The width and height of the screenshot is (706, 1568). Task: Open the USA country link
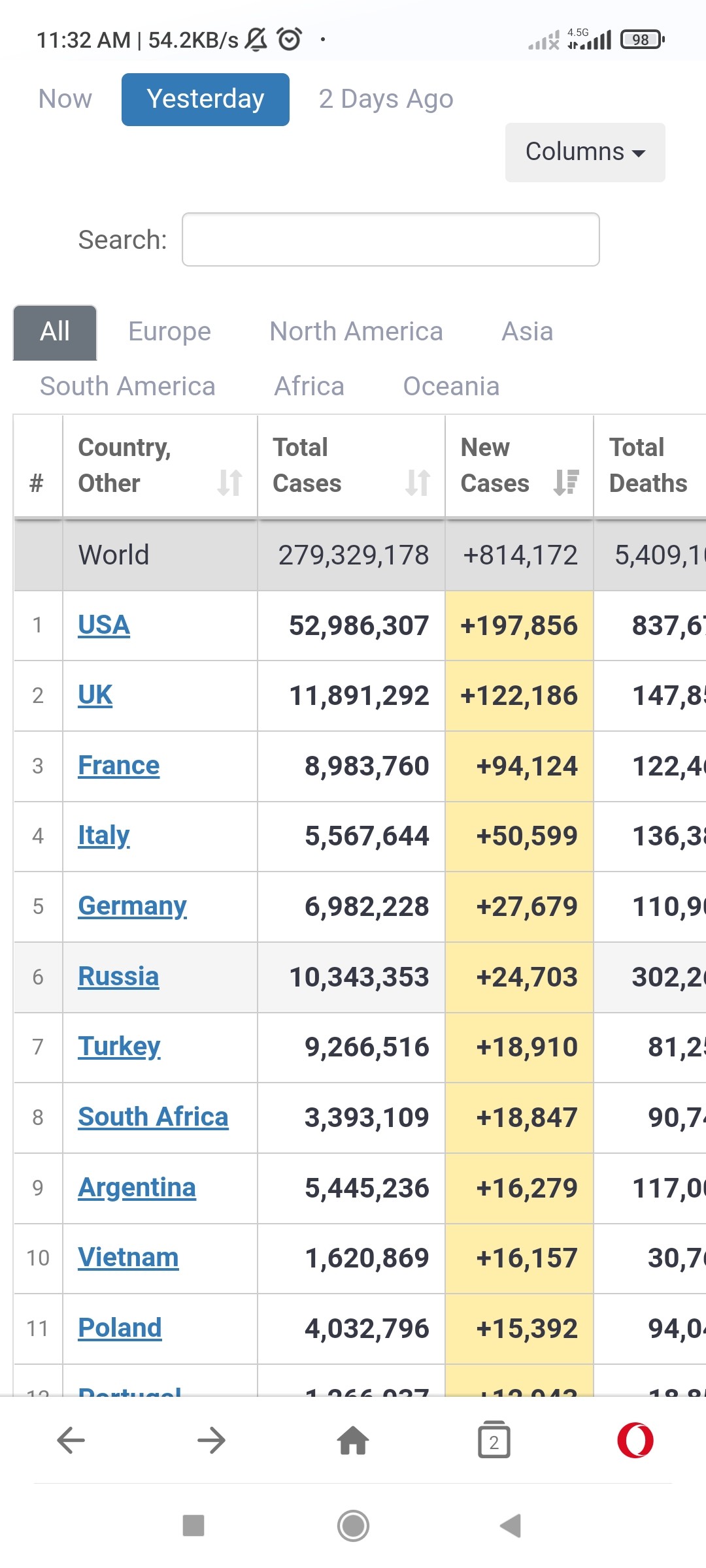pyautogui.click(x=104, y=625)
